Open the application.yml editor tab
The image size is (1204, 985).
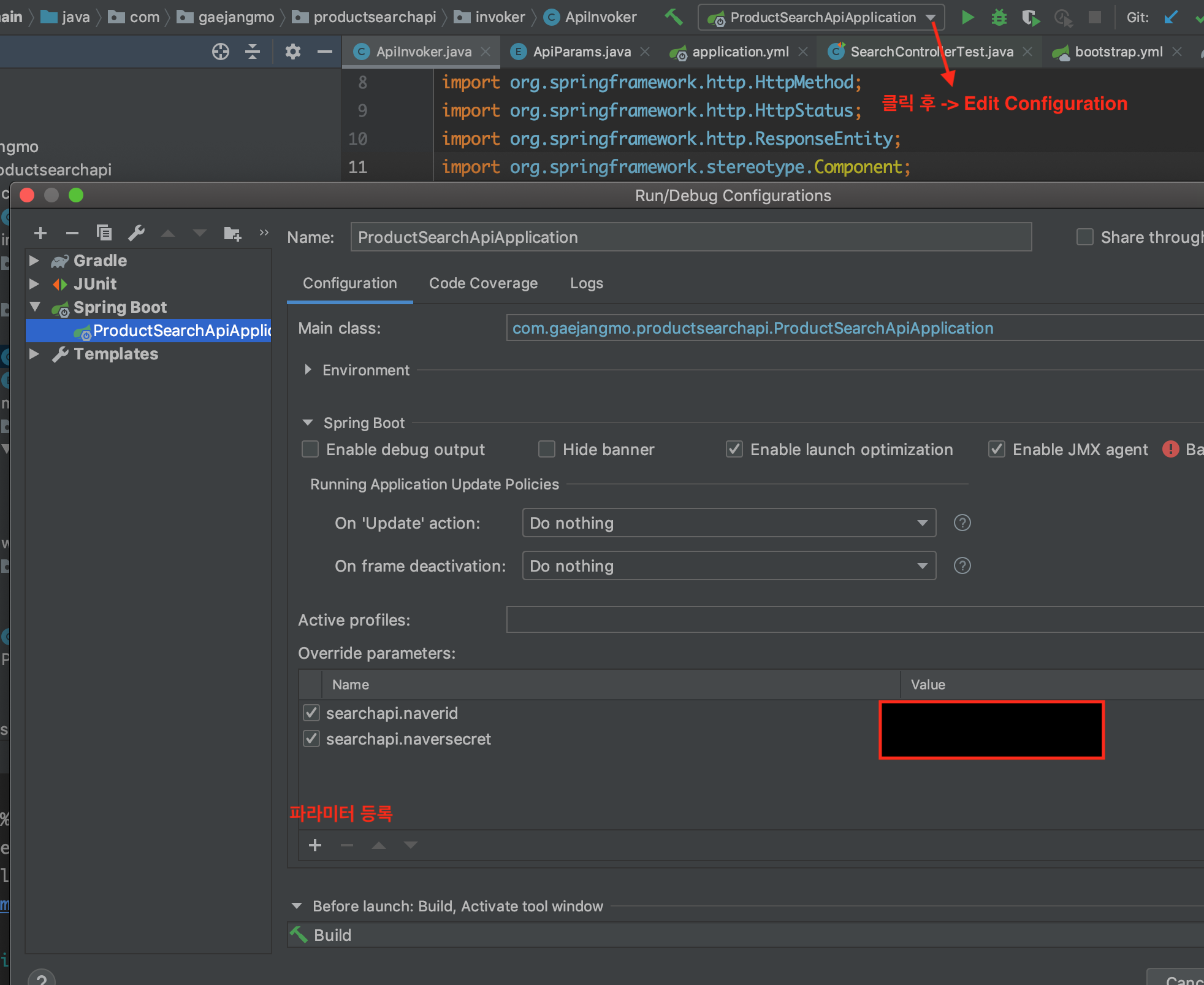tap(740, 52)
